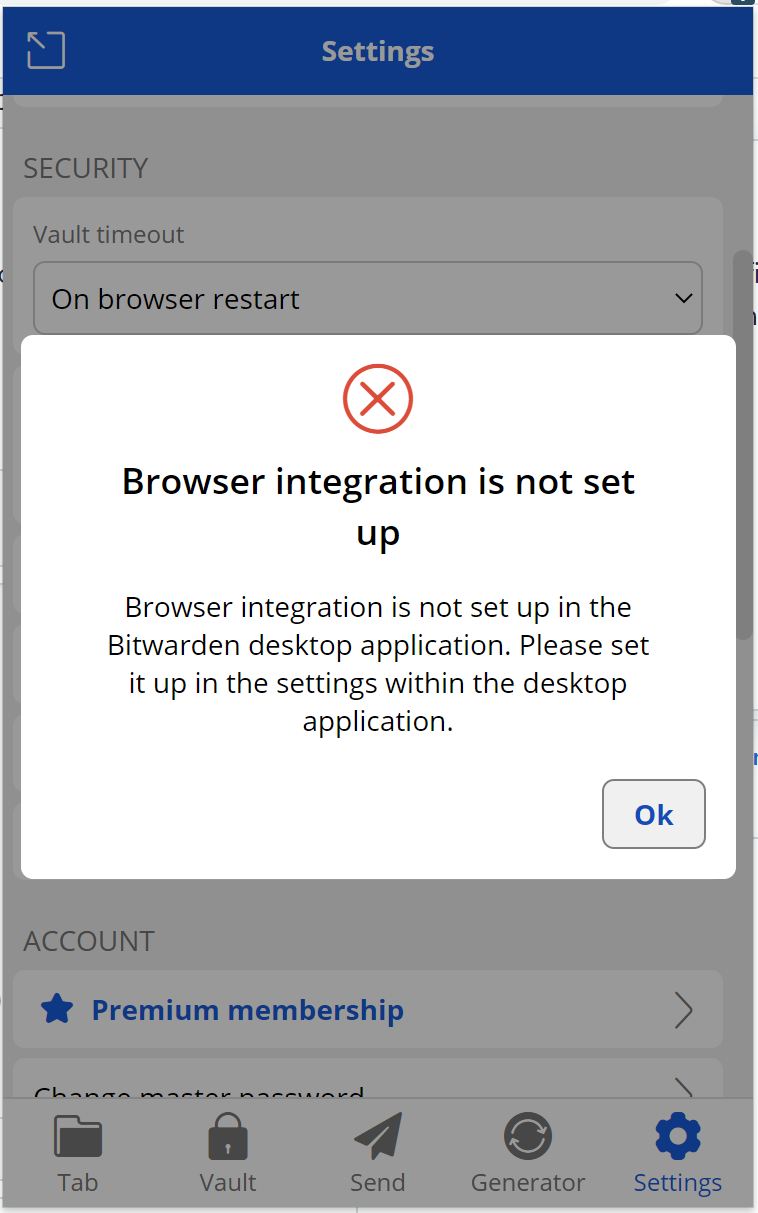
Task: Click the red error circle icon
Action: click(x=377, y=398)
